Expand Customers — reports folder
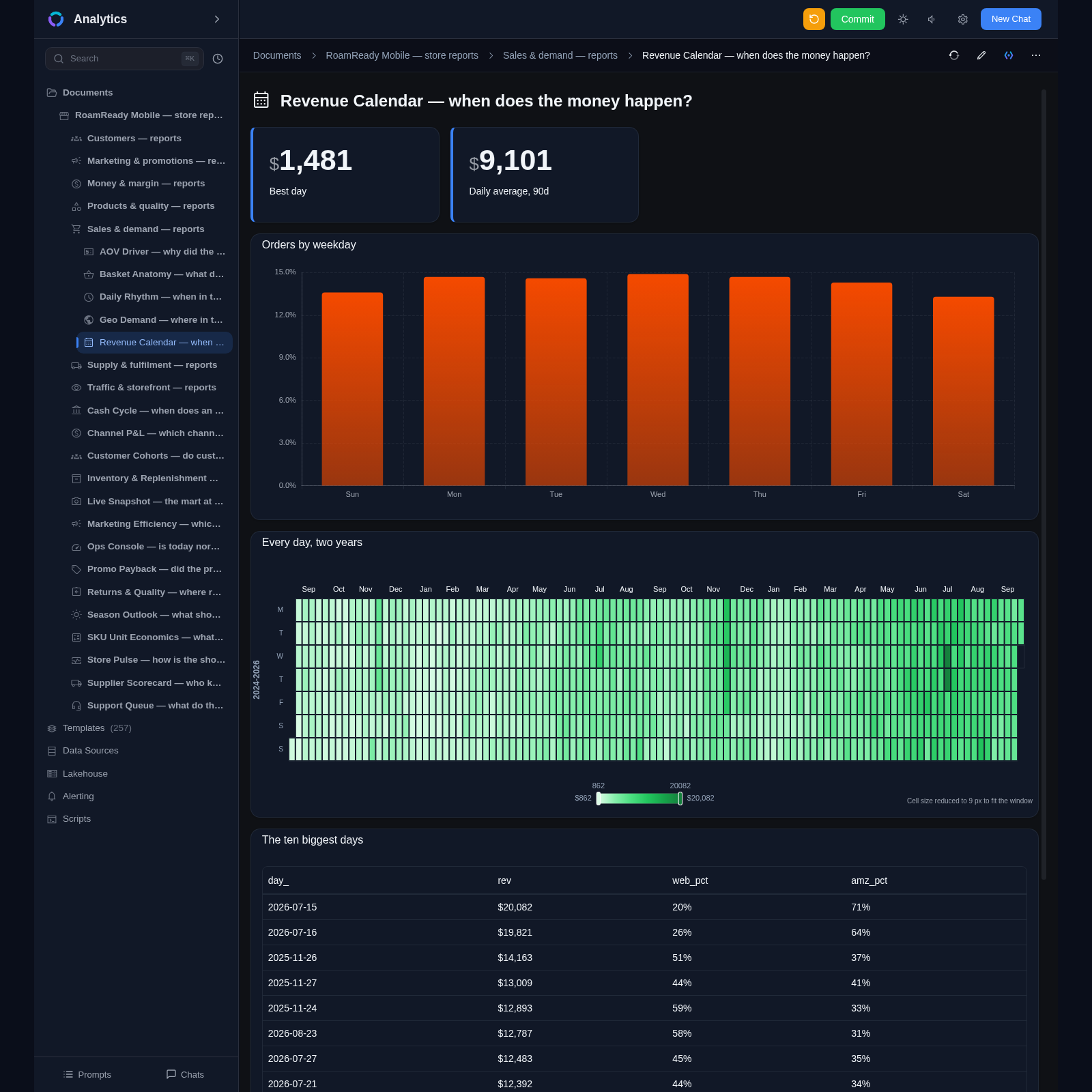 click(x=134, y=139)
